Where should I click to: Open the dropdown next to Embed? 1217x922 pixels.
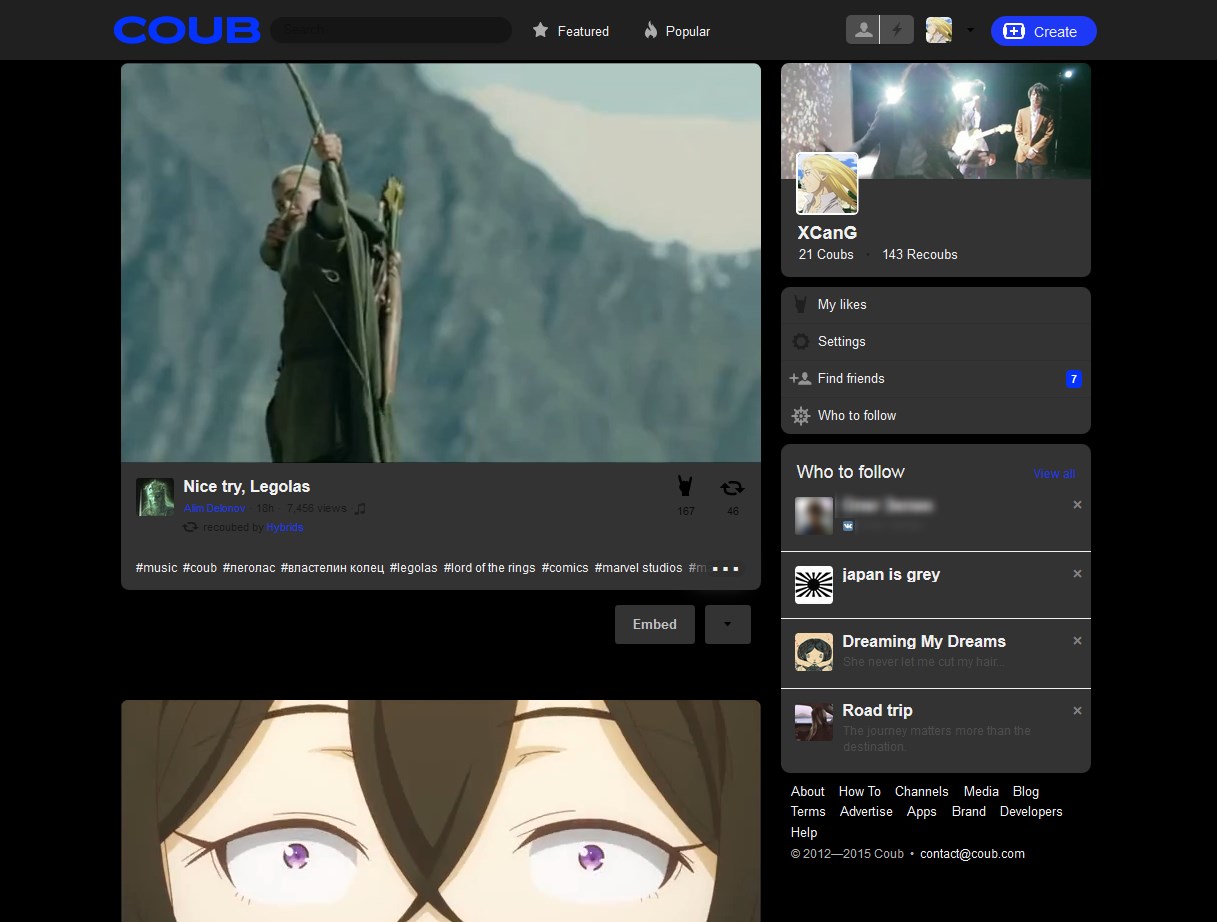(727, 624)
